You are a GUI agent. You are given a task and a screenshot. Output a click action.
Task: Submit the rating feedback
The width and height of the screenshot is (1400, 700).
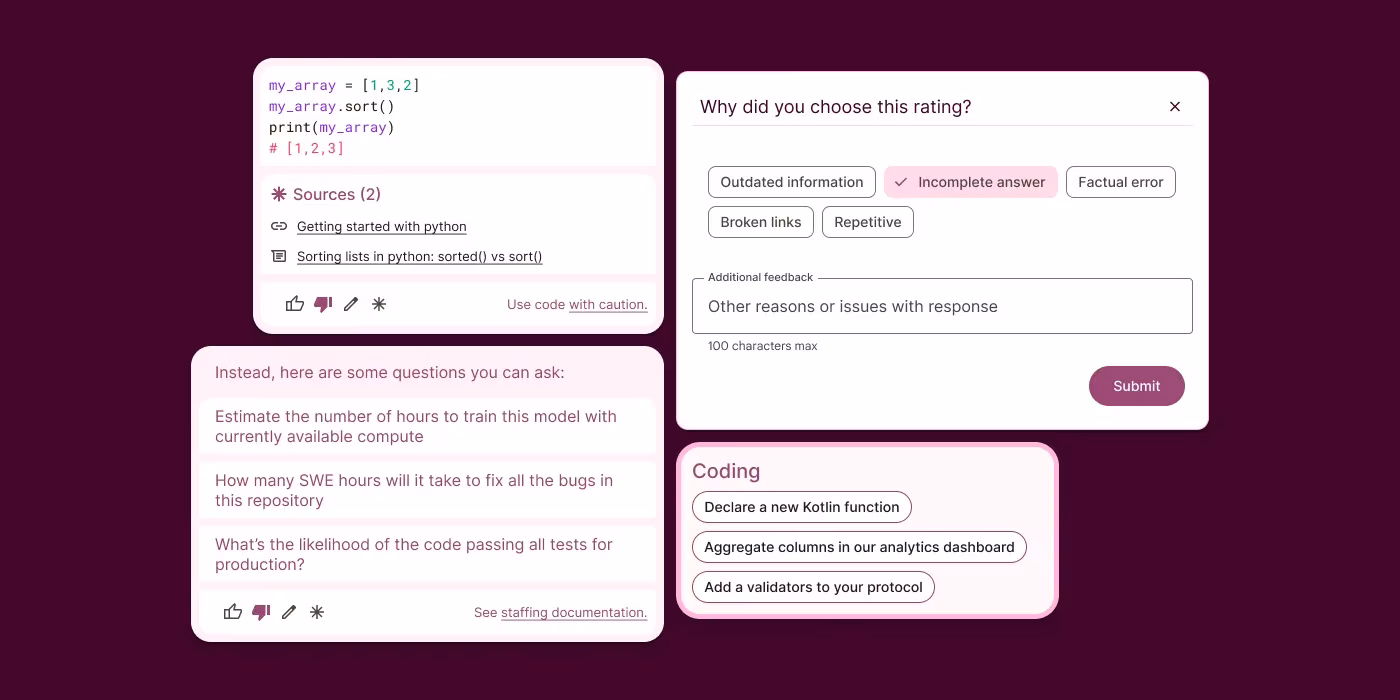pos(1136,386)
